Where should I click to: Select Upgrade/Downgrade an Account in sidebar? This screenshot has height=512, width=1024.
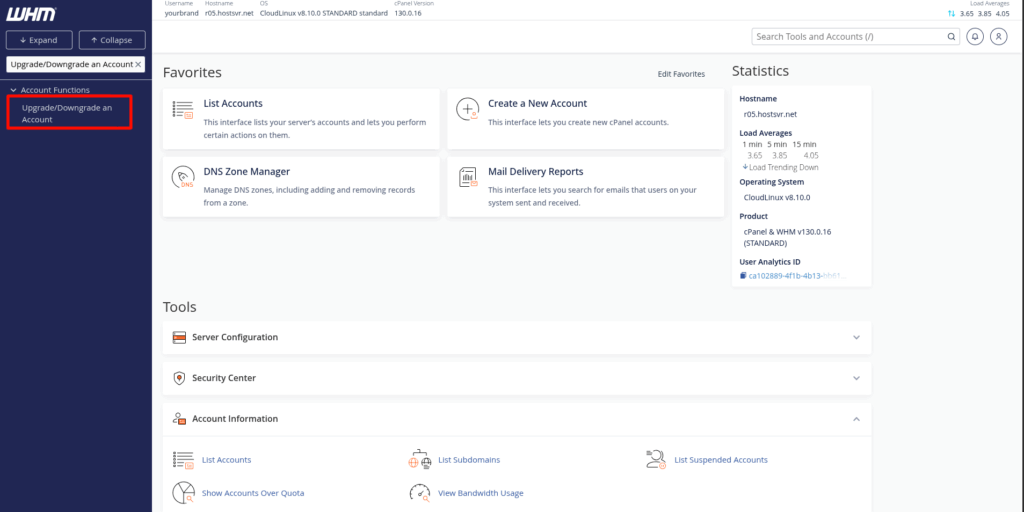(x=67, y=113)
